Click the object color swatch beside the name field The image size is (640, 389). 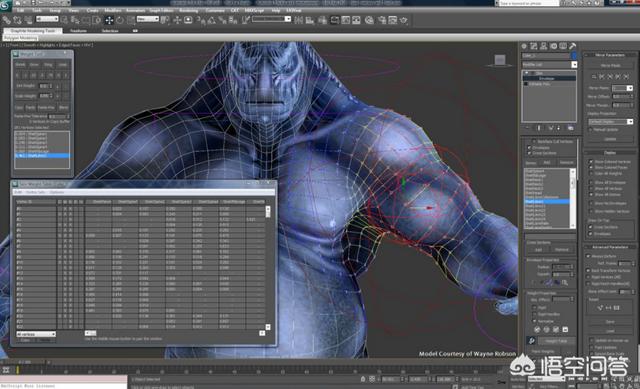coord(574,56)
